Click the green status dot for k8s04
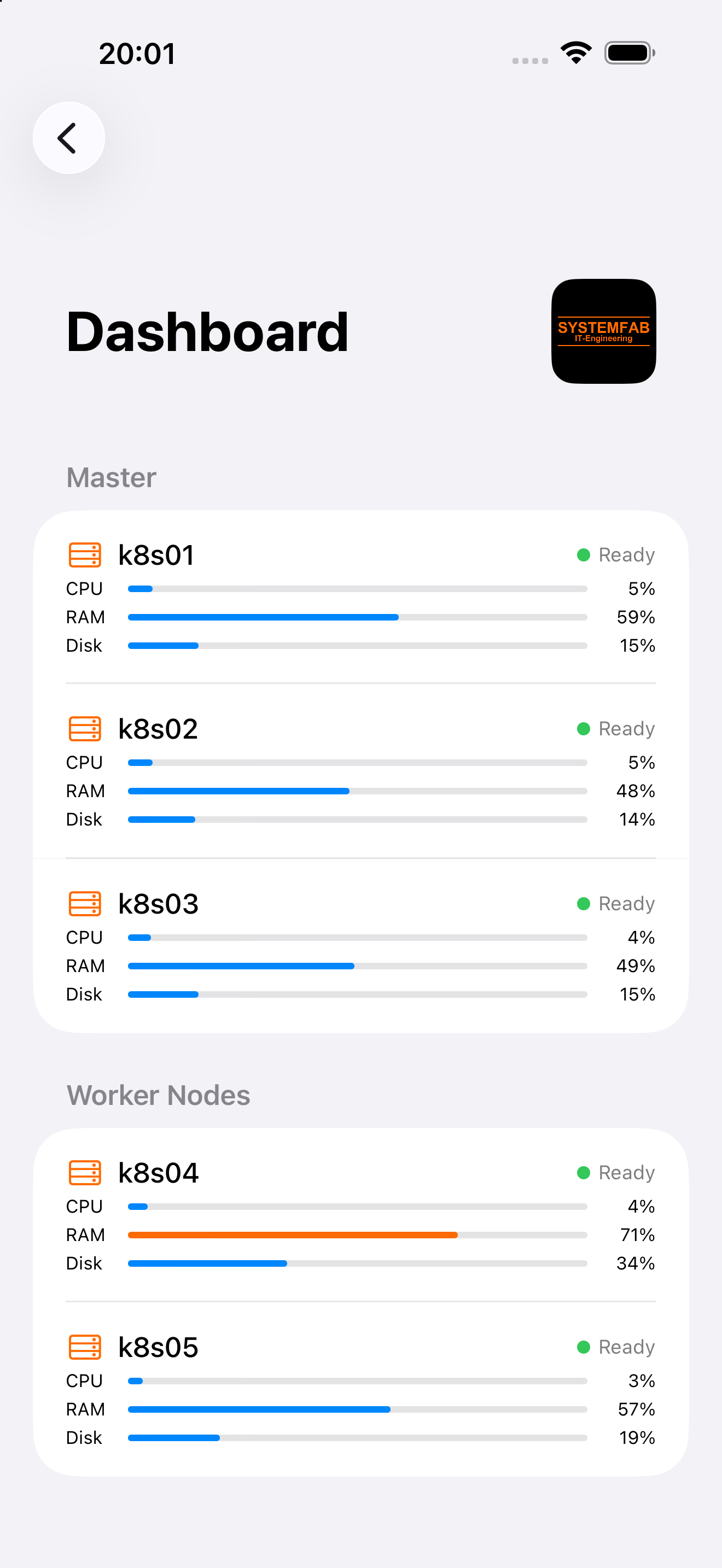 click(583, 1172)
